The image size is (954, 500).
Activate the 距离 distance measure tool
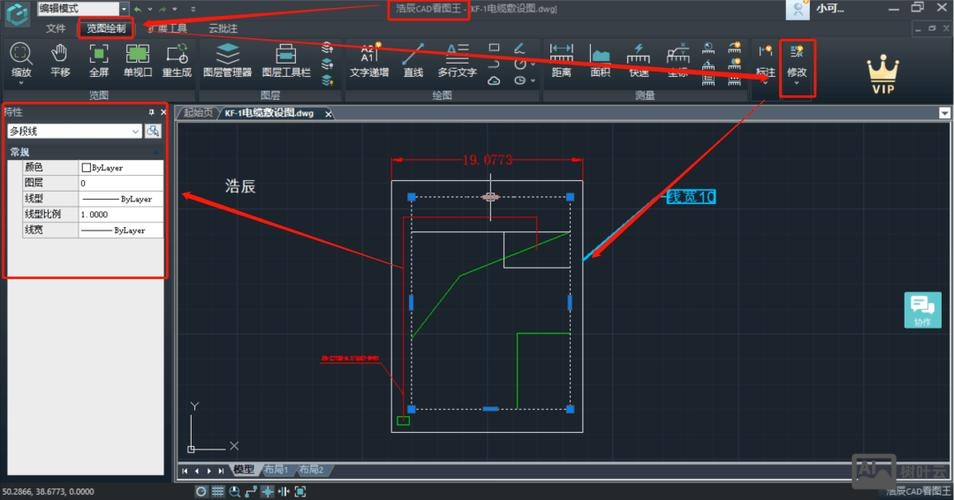pos(561,60)
